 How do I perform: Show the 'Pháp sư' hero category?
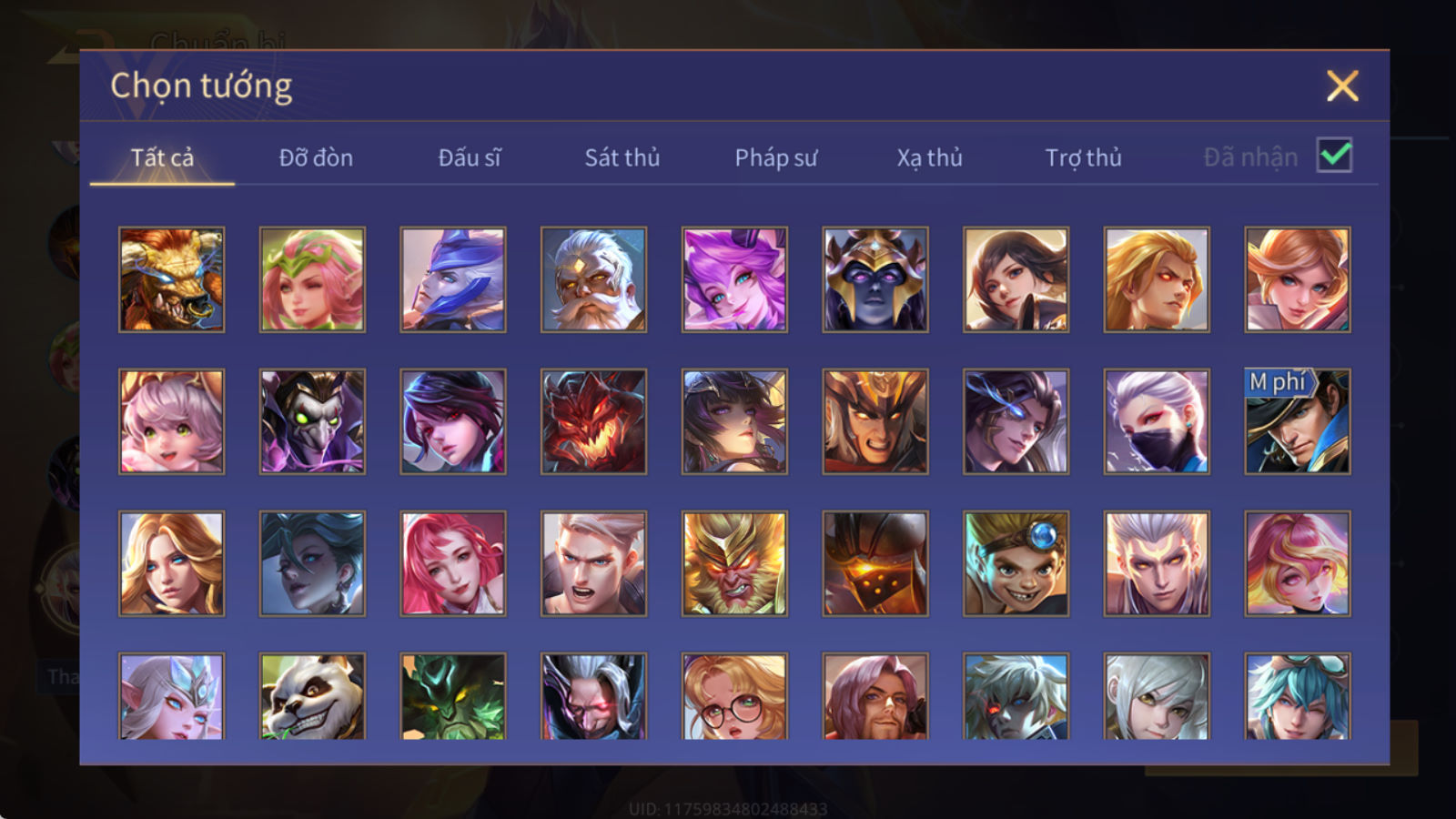pos(776,157)
